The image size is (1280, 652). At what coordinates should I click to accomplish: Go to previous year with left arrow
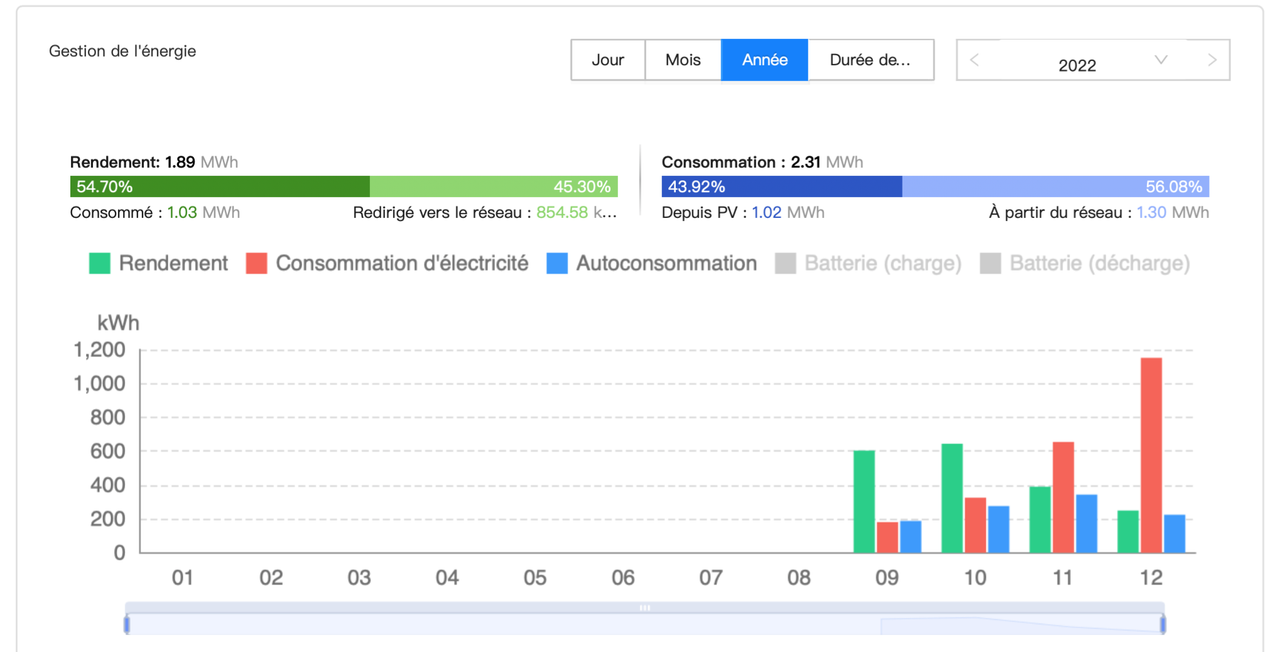tap(974, 60)
